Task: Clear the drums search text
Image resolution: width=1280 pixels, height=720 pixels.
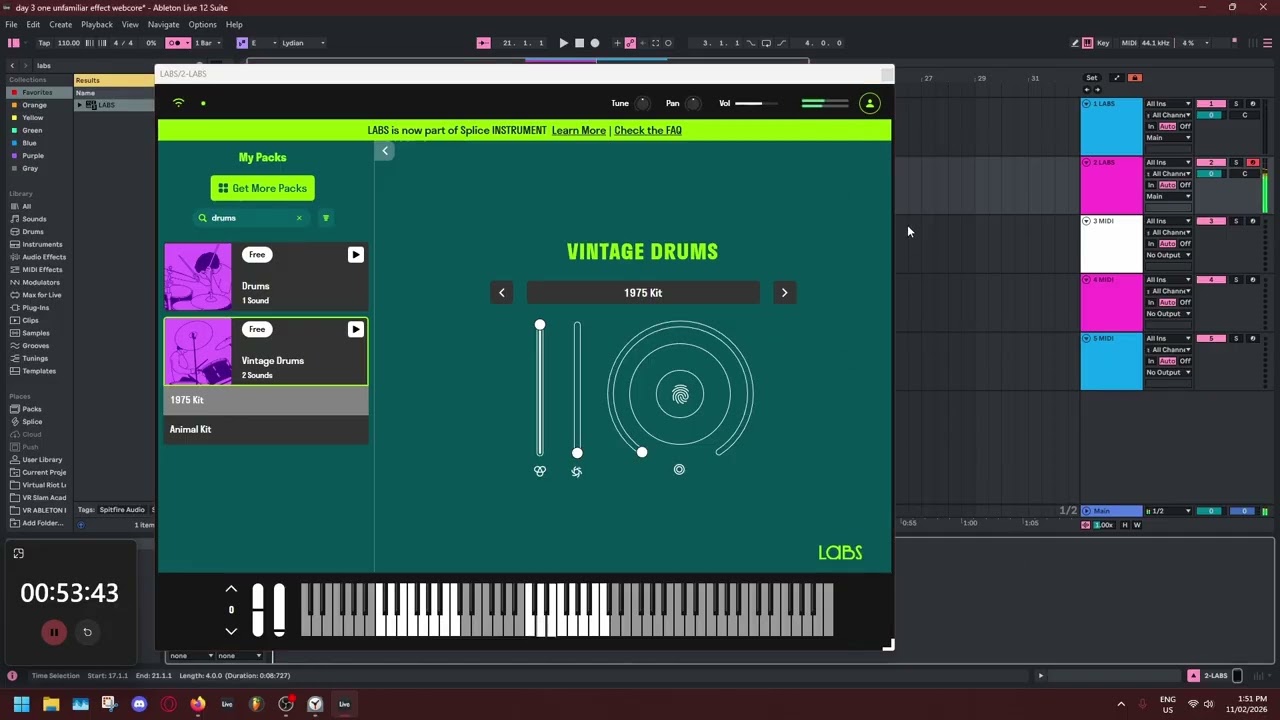Action: (298, 218)
